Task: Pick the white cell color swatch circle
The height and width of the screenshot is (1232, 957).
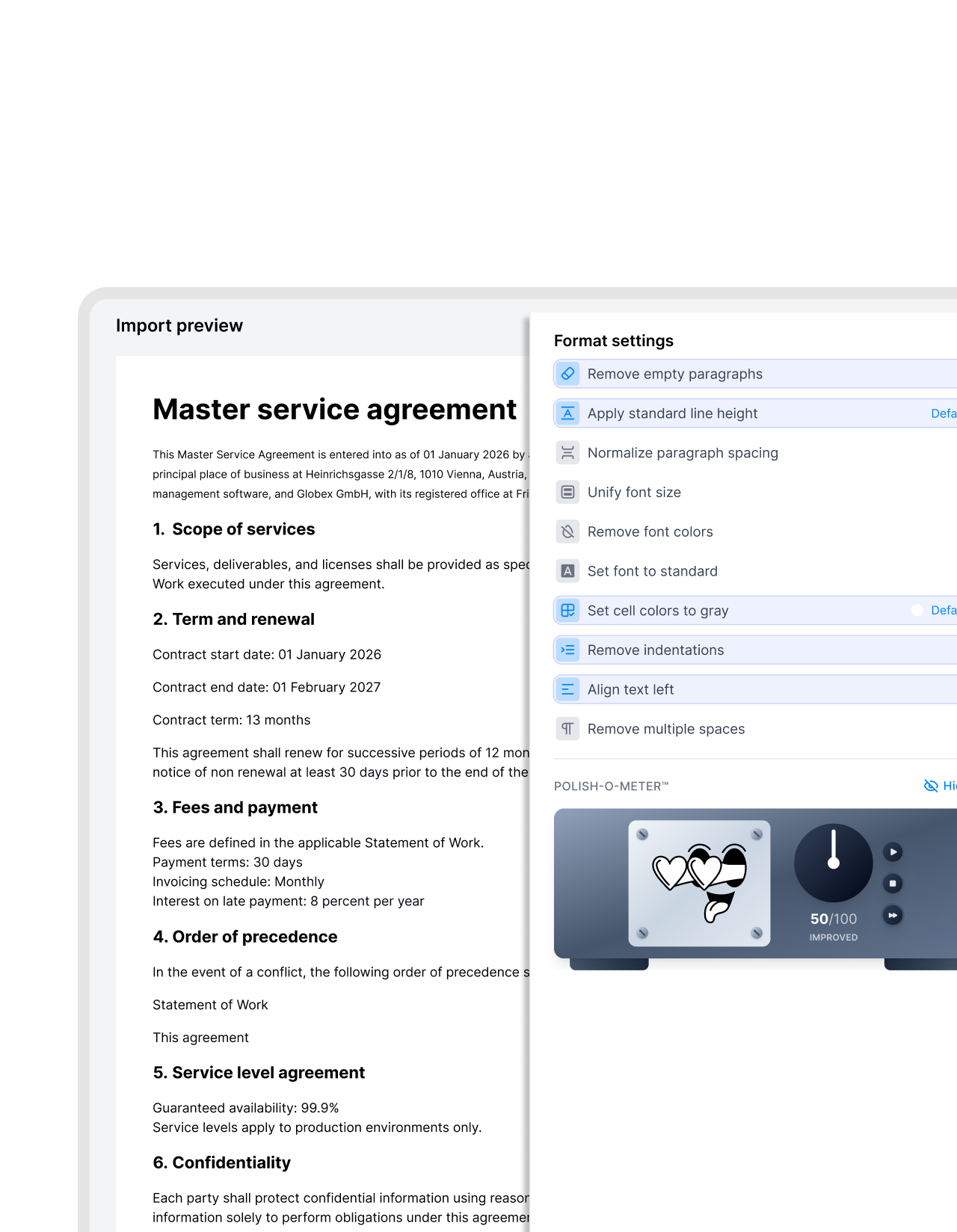Action: [917, 611]
